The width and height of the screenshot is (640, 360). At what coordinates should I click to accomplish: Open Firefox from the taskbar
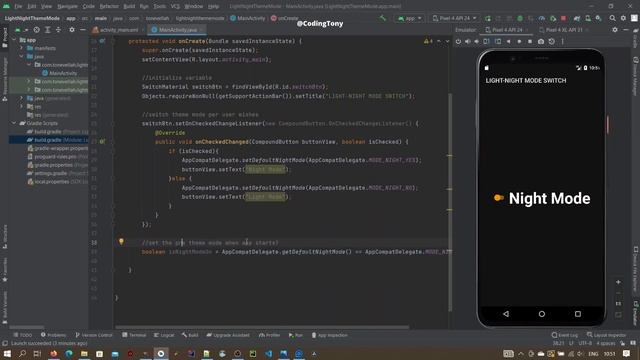53,353
